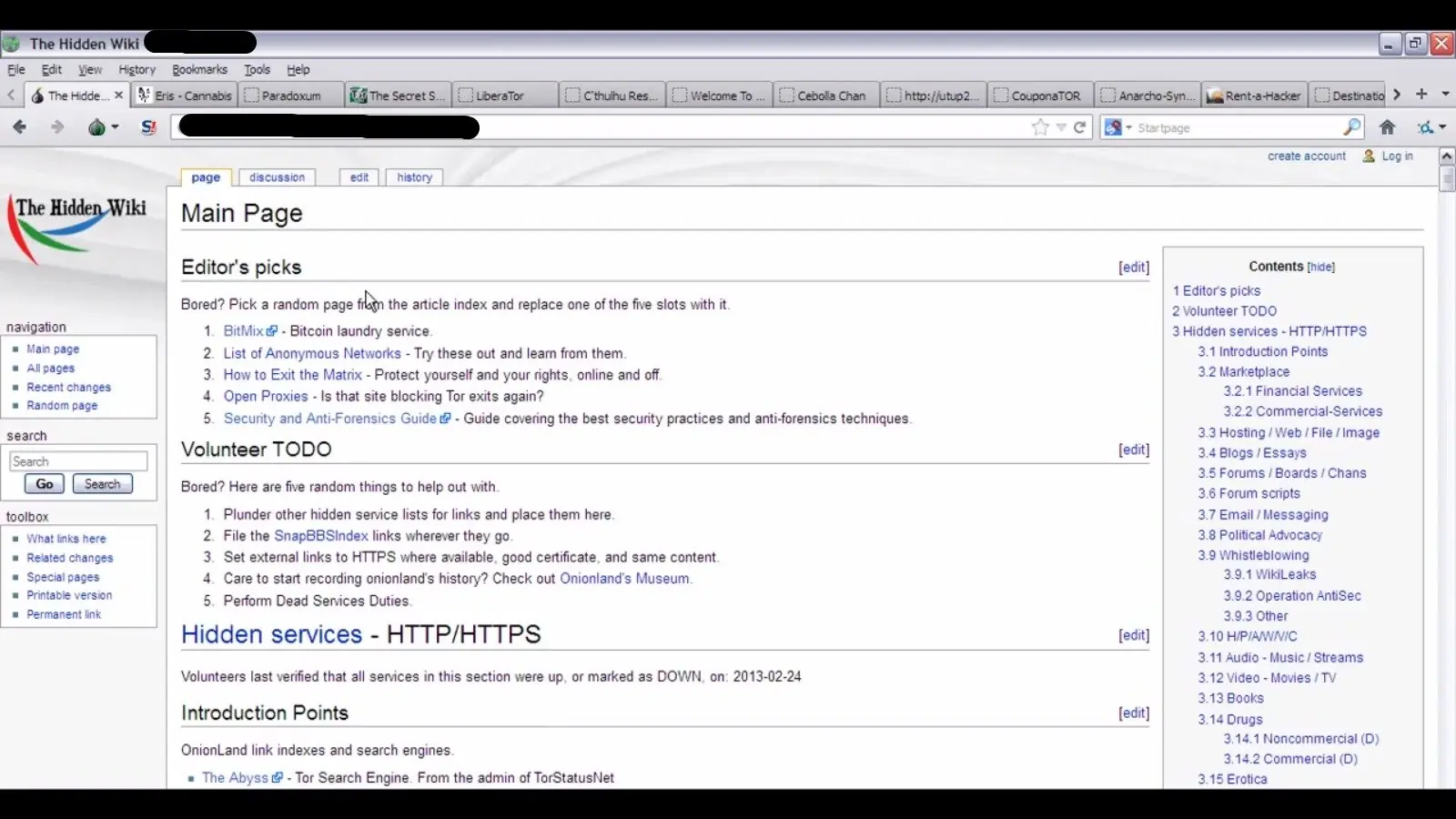The height and width of the screenshot is (819, 1456).
Task: Focus the wiki sidebar search field
Action: click(78, 461)
